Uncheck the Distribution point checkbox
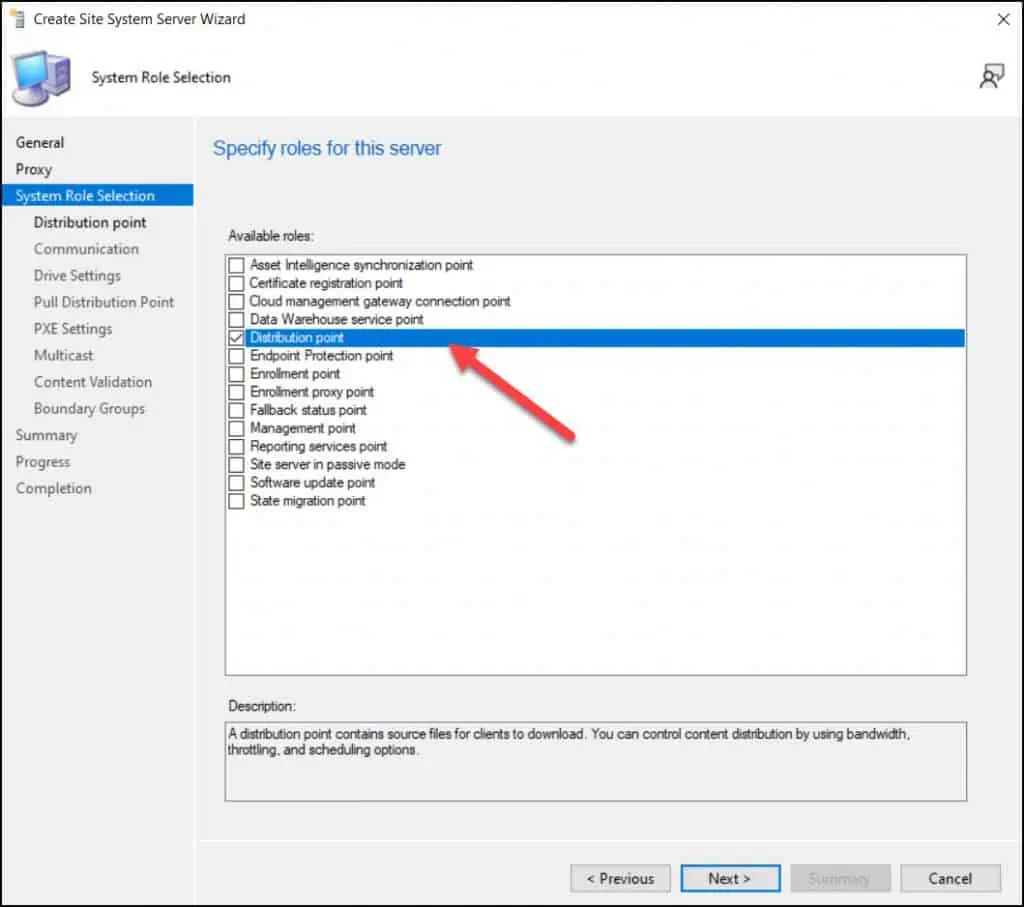 [236, 338]
